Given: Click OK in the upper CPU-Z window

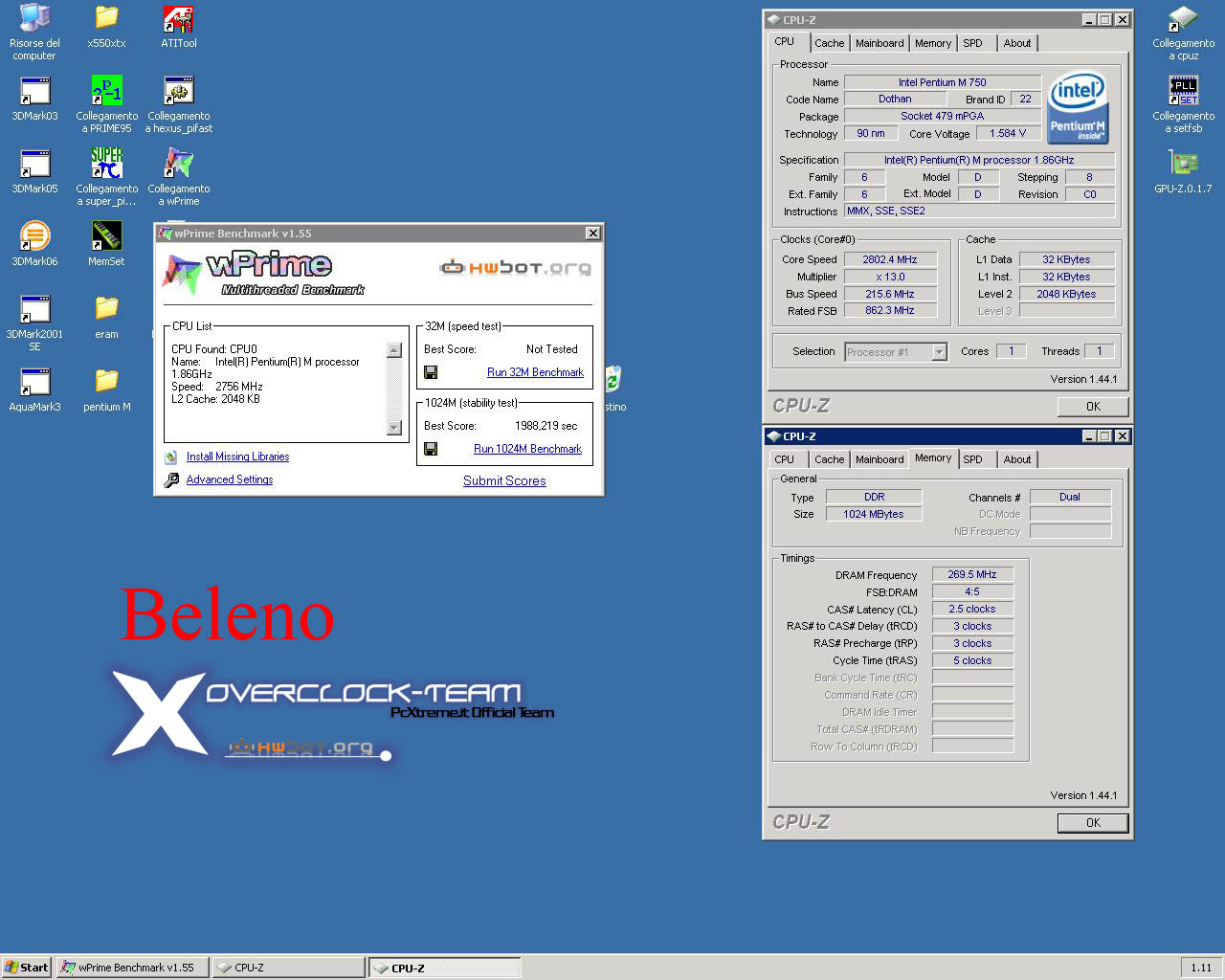Looking at the screenshot, I should pyautogui.click(x=1093, y=407).
